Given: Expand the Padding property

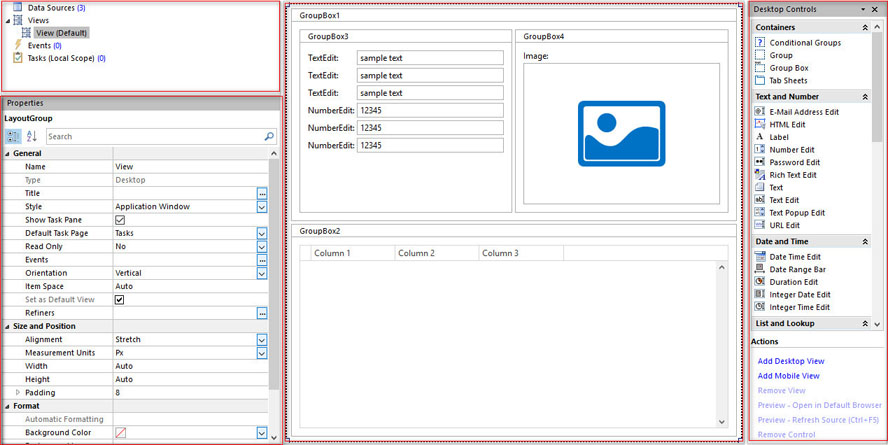Looking at the screenshot, I should coord(18,392).
